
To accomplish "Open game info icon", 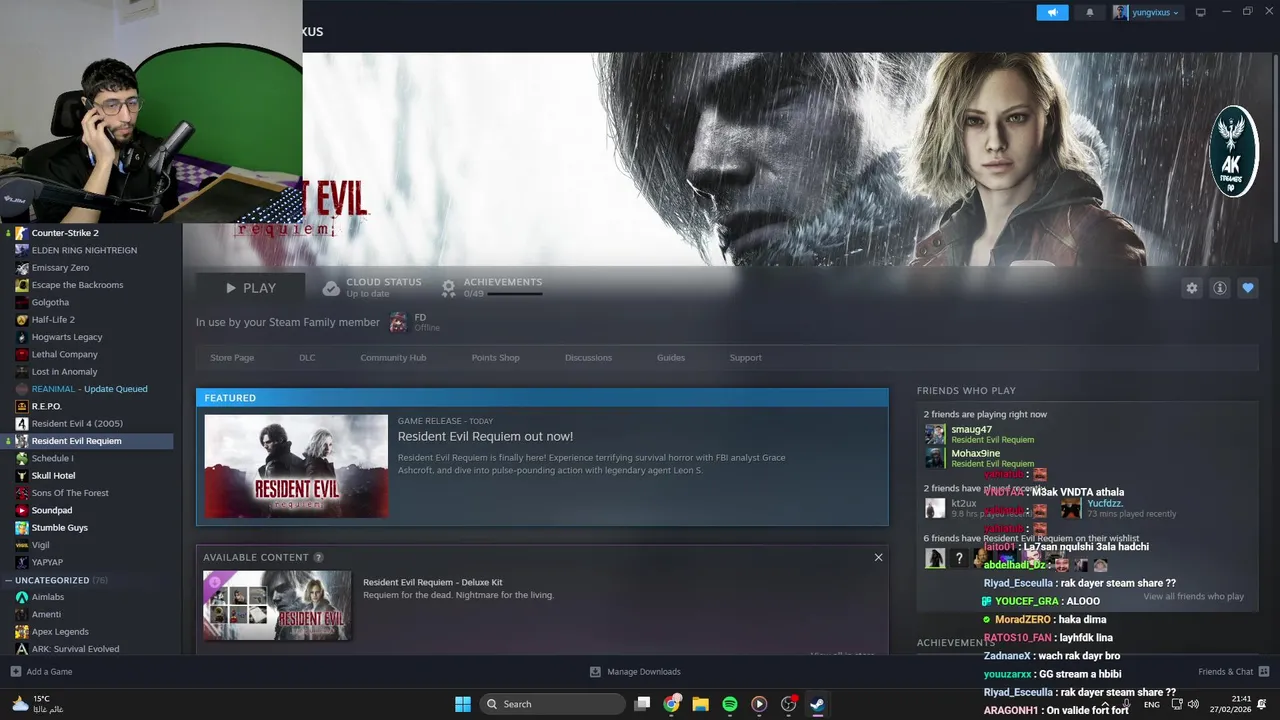I will pos(1219,288).
